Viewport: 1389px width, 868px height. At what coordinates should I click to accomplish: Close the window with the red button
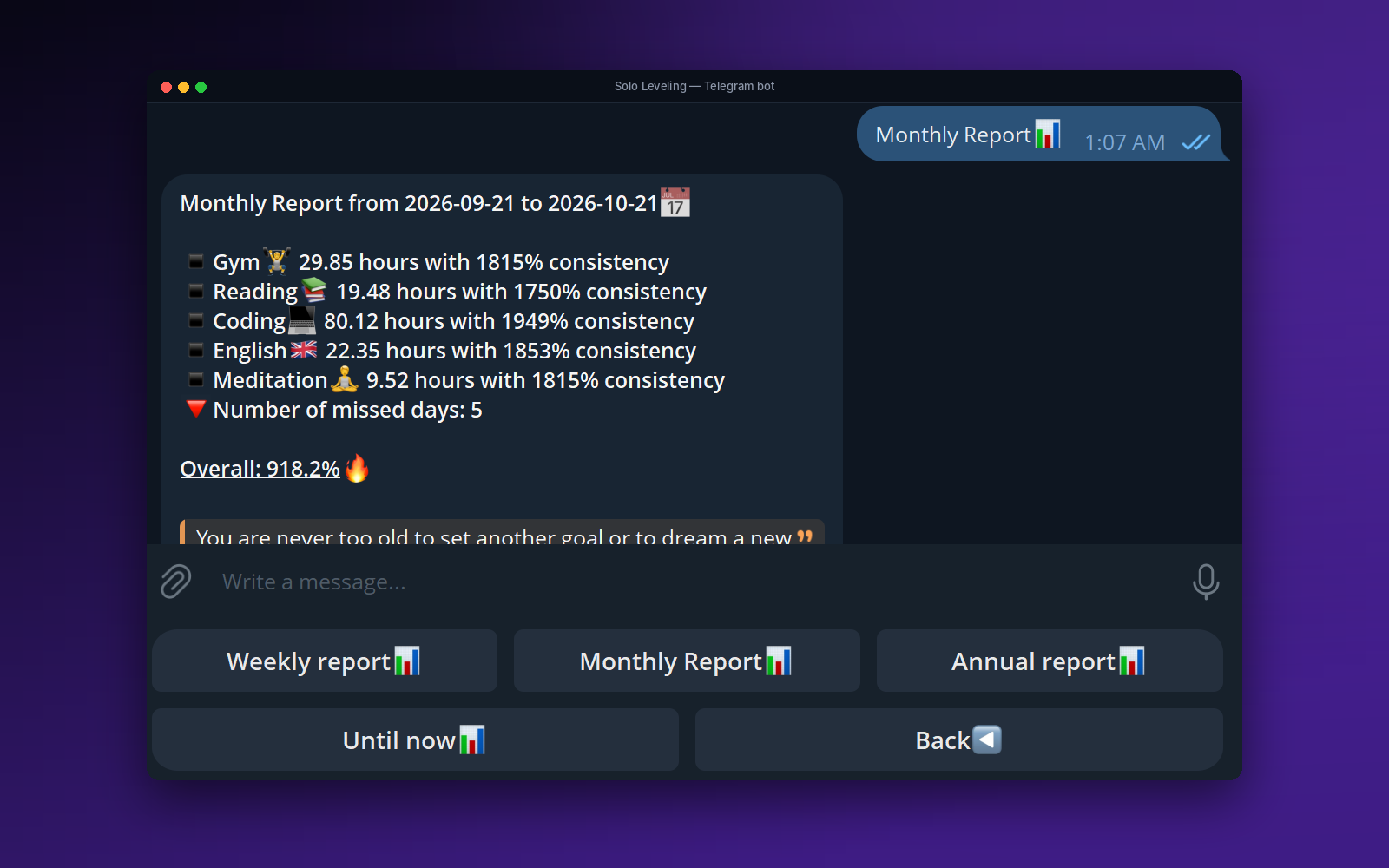(x=166, y=87)
